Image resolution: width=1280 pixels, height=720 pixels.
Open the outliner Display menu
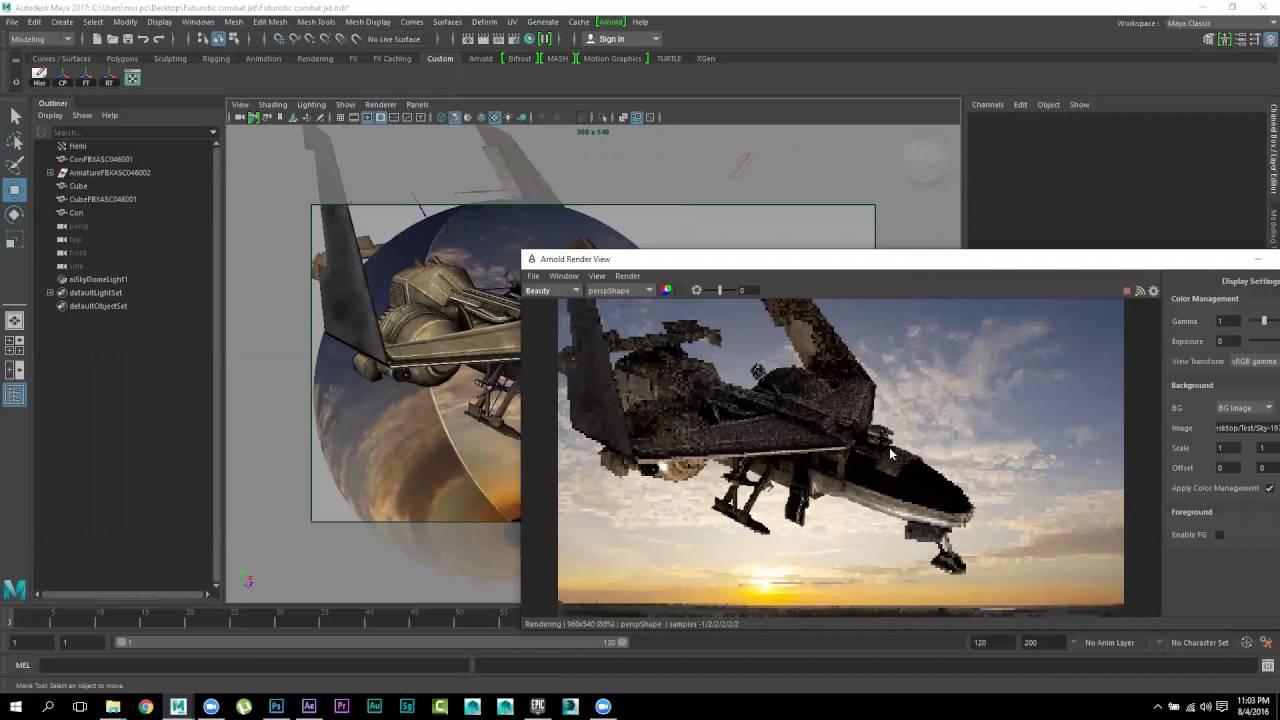[x=50, y=115]
